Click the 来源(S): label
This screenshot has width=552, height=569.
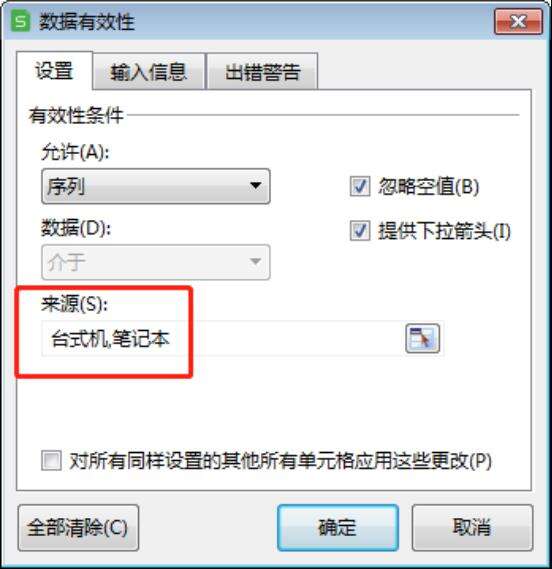74,303
